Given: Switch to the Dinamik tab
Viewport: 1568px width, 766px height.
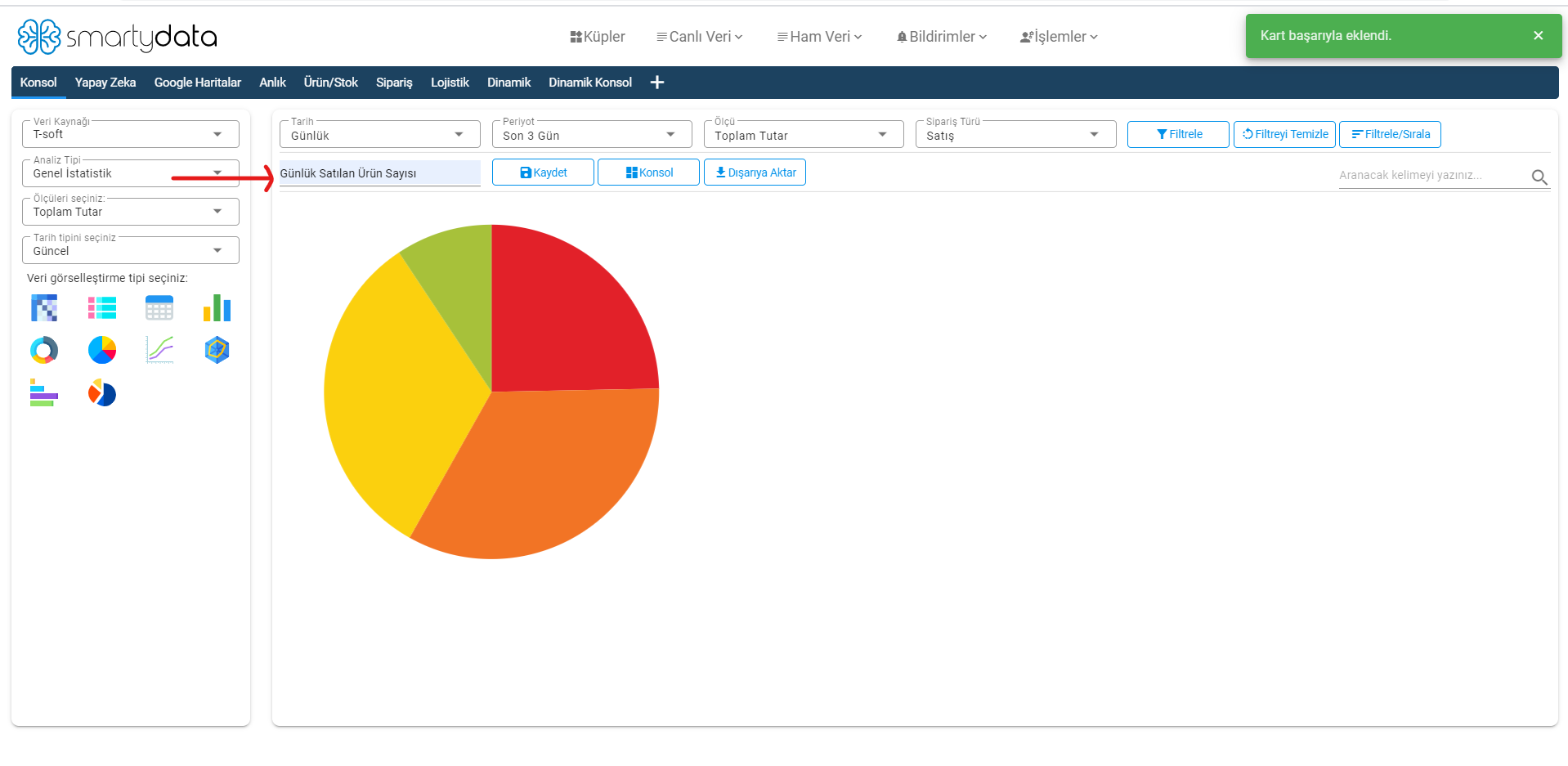Looking at the screenshot, I should pyautogui.click(x=508, y=83).
